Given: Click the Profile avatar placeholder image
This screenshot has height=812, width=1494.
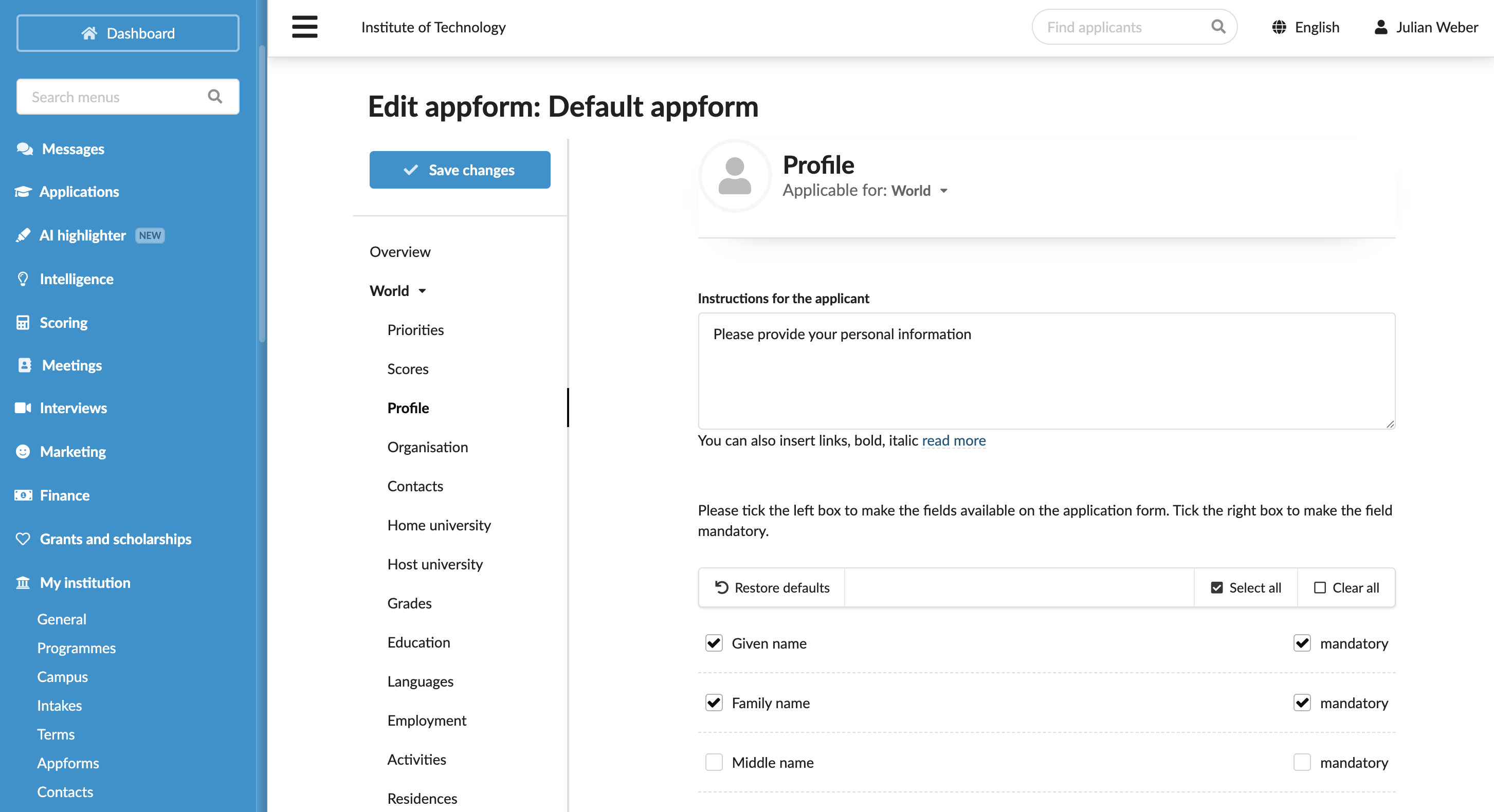Looking at the screenshot, I should pos(734,176).
